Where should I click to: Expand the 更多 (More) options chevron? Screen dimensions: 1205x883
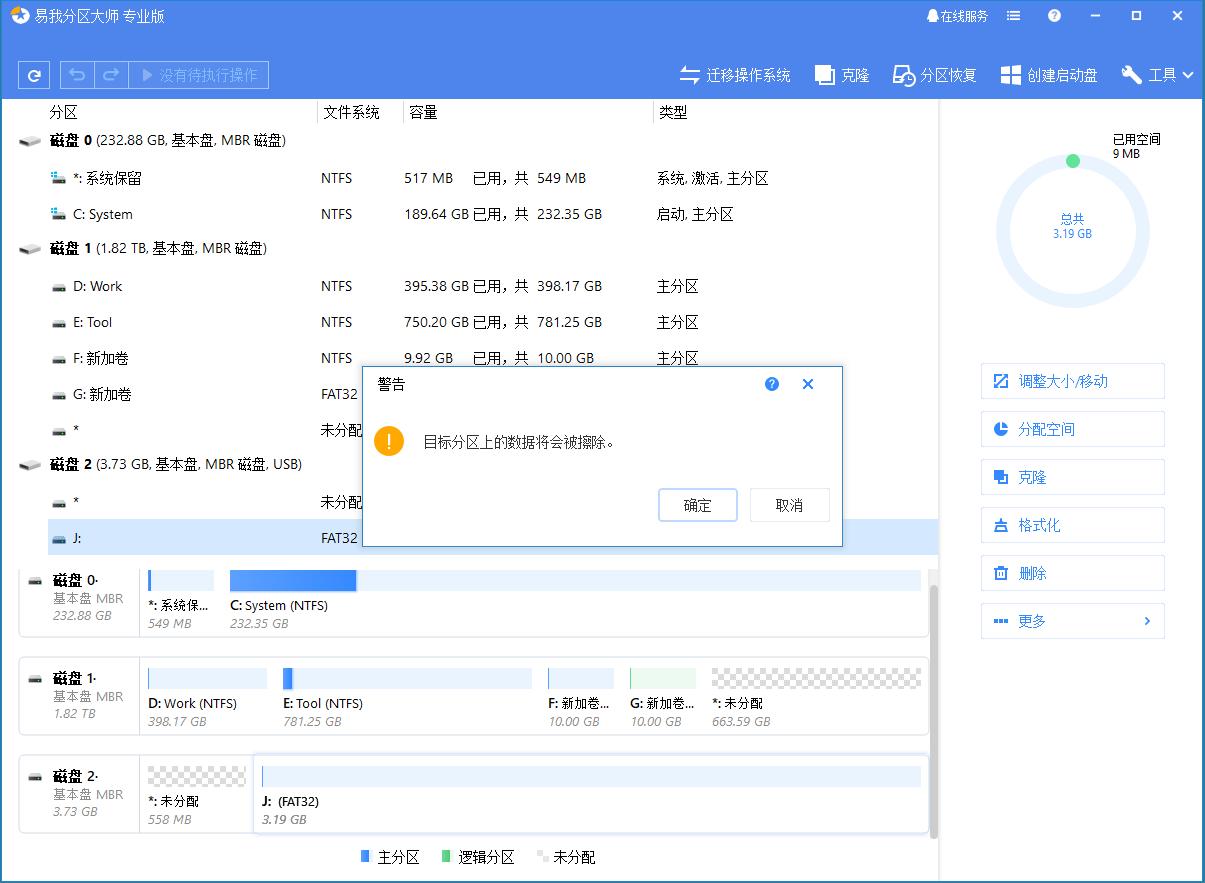tap(1147, 620)
